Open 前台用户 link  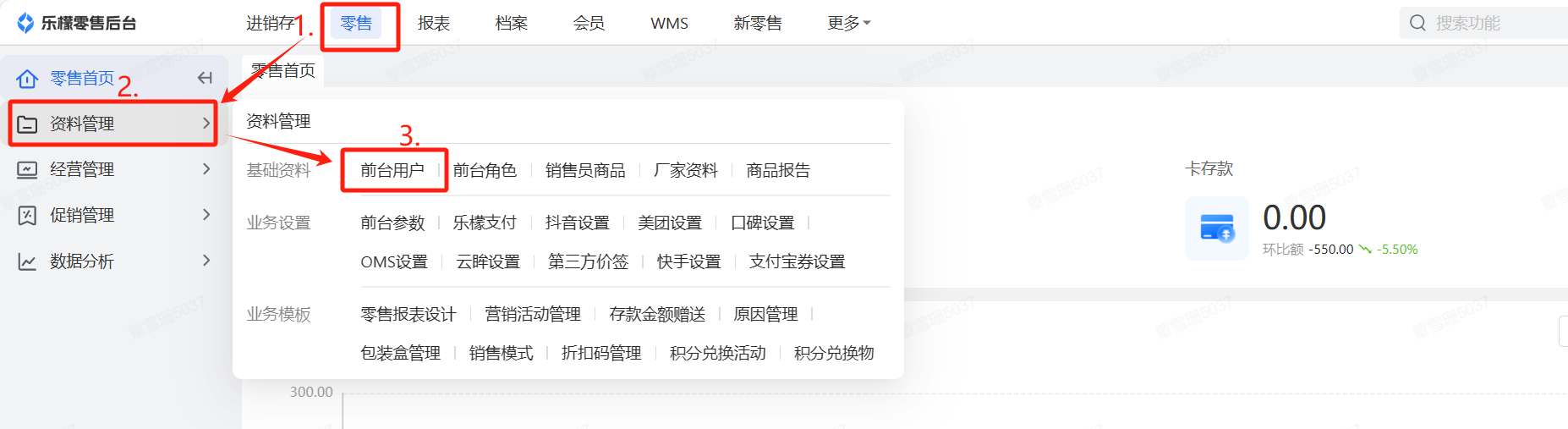392,170
